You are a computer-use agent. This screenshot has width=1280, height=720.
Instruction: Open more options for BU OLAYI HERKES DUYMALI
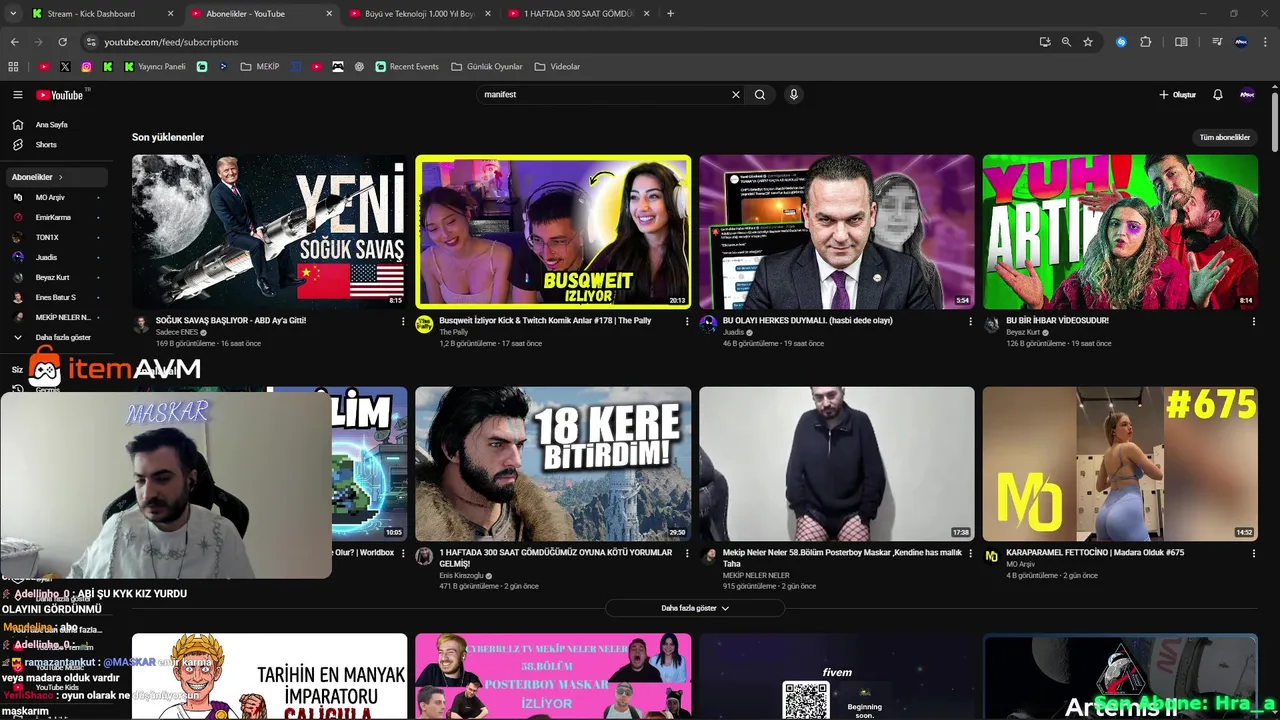tap(970, 322)
